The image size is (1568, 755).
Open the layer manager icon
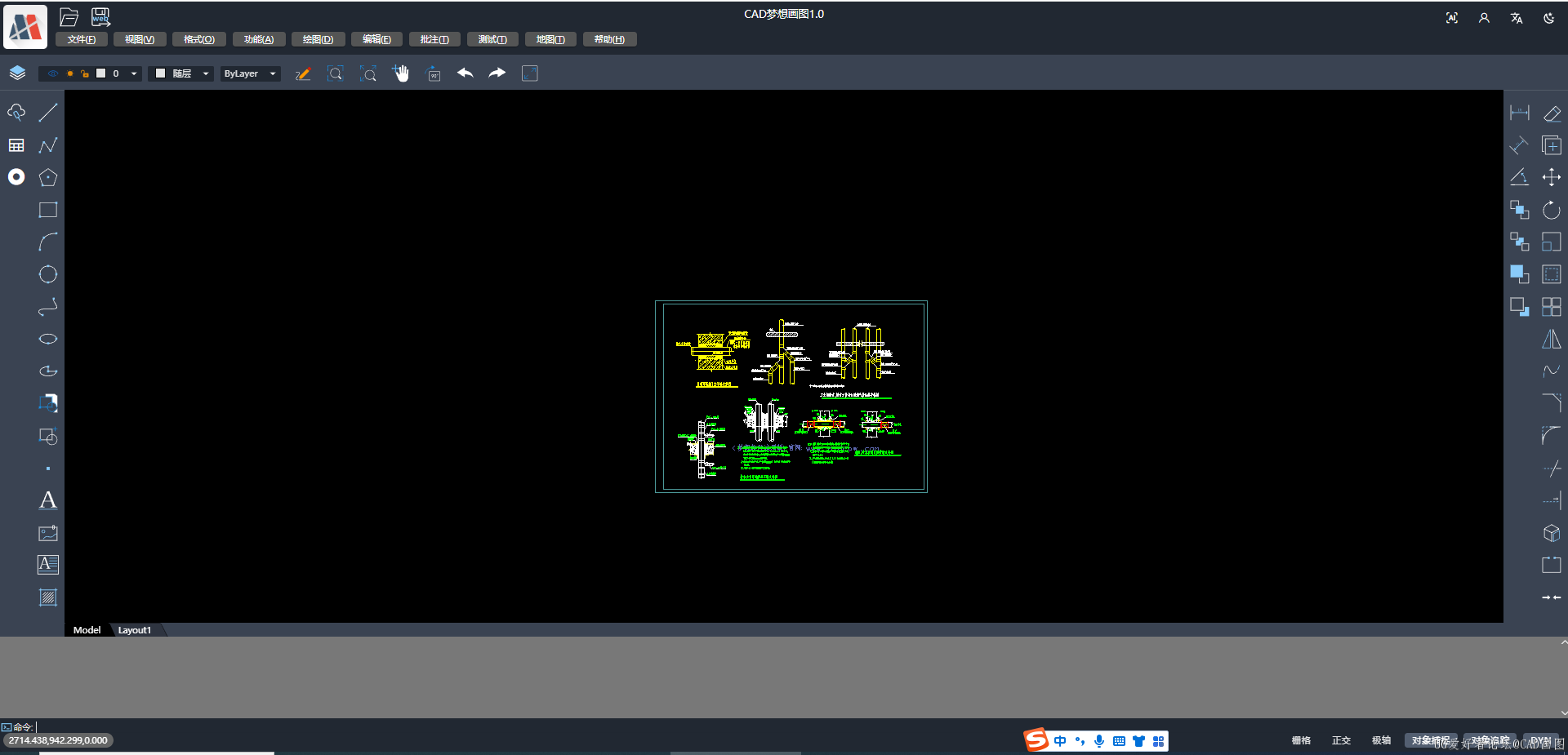[17, 73]
